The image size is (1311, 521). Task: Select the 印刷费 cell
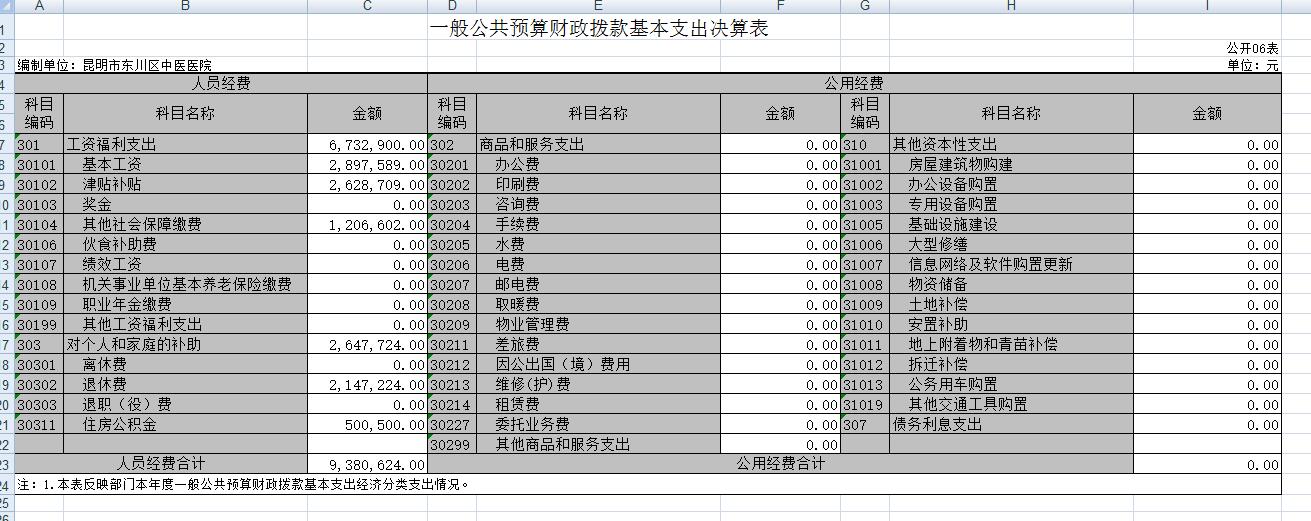coord(598,184)
